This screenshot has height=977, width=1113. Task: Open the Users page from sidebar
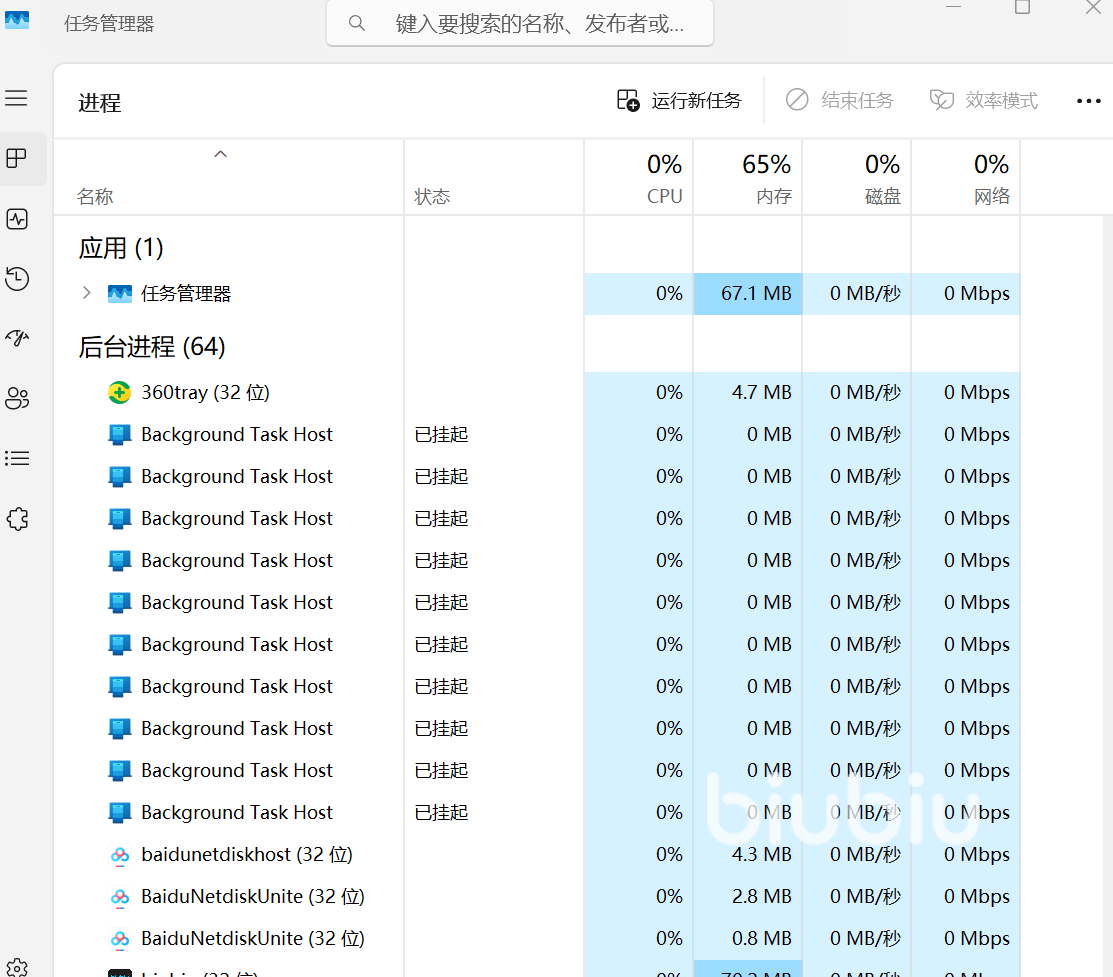(x=17, y=399)
